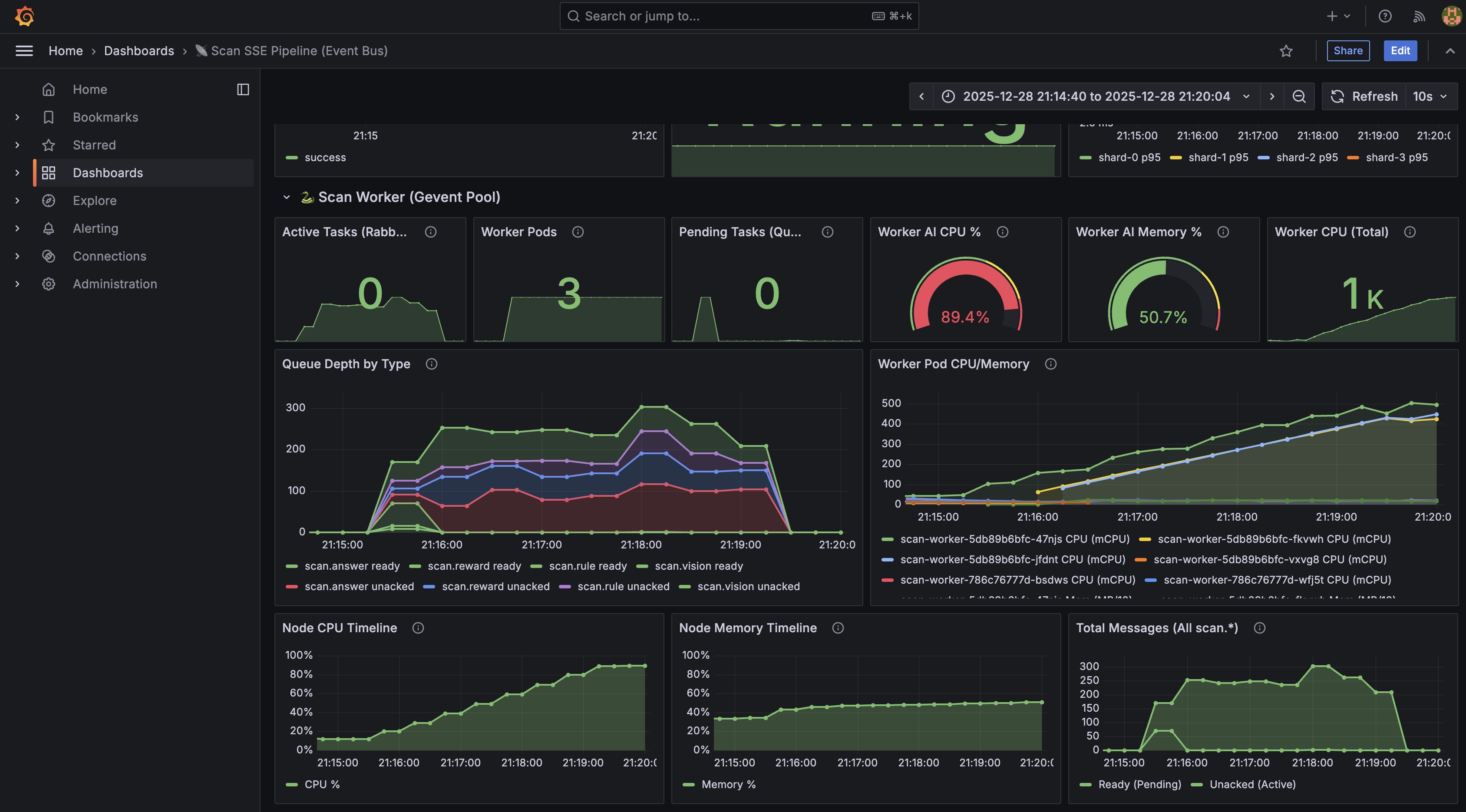This screenshot has width=1466, height=812.
Task: Open the help question mark icon
Action: pos(1385,17)
